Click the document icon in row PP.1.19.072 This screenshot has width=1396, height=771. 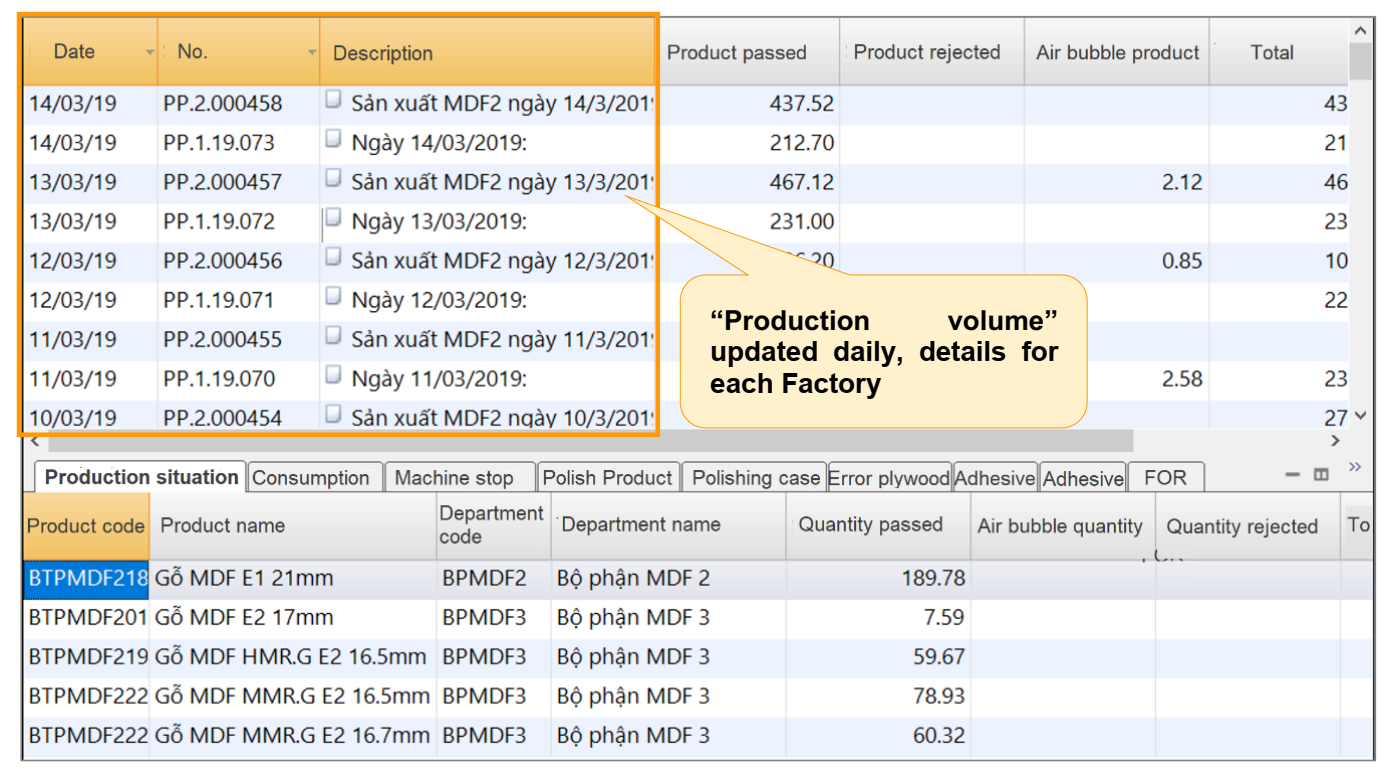click(334, 218)
